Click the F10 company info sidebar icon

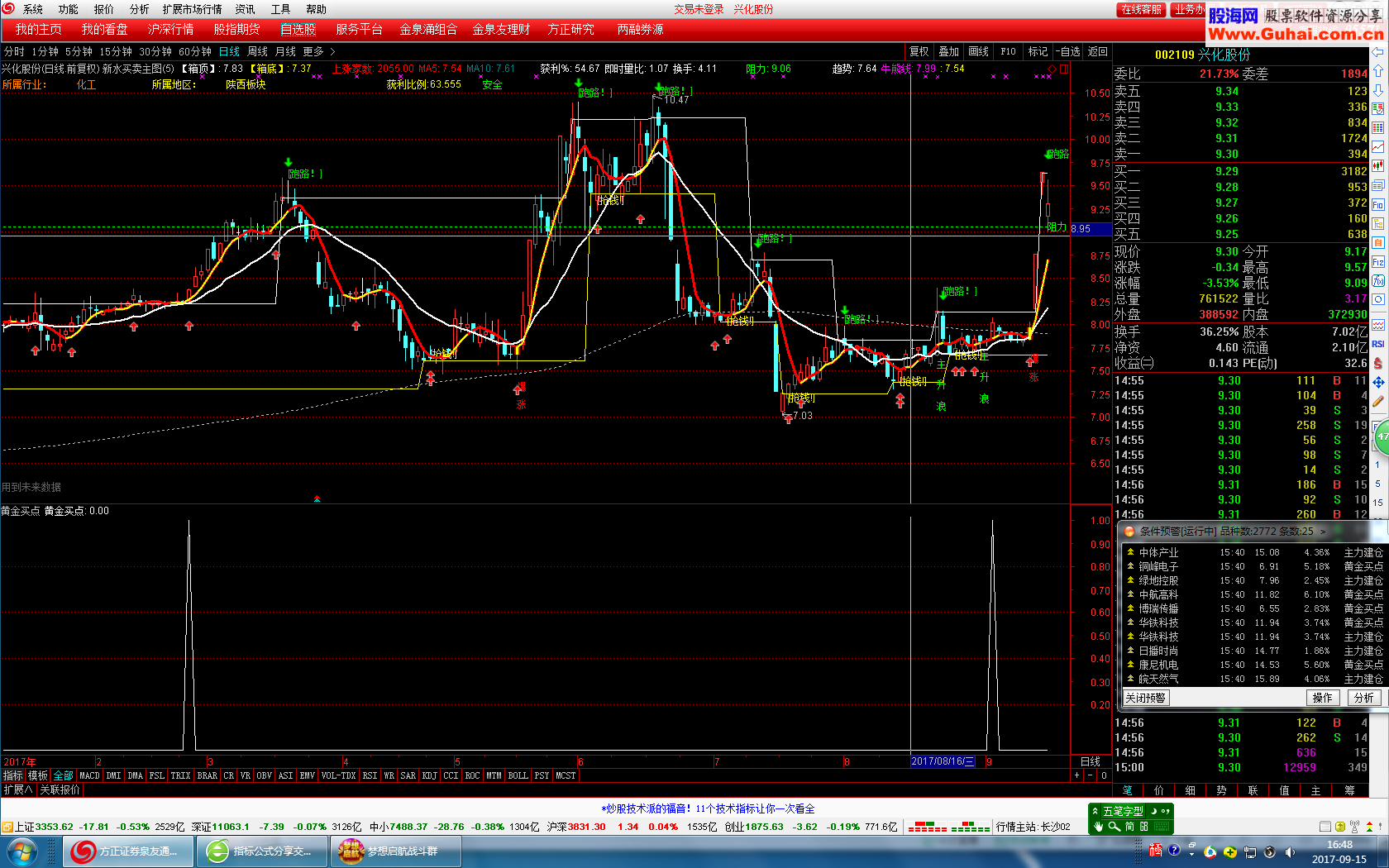pos(1378,204)
